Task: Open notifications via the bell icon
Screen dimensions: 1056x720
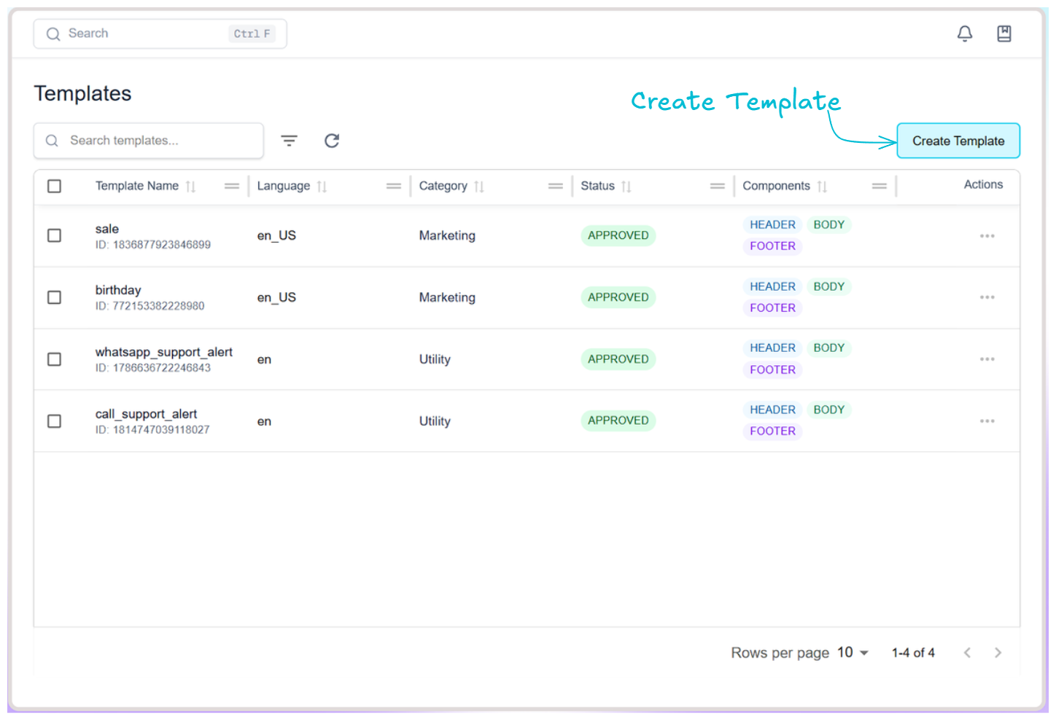Action: tap(964, 33)
